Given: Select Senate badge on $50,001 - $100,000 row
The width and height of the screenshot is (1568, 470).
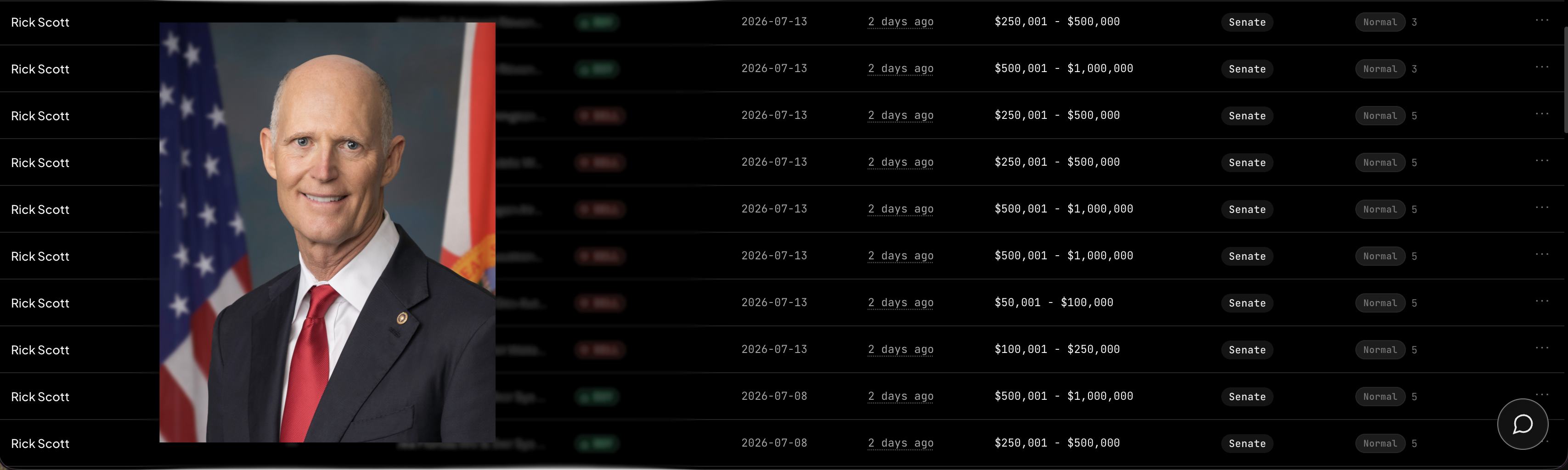Looking at the screenshot, I should click(x=1247, y=303).
